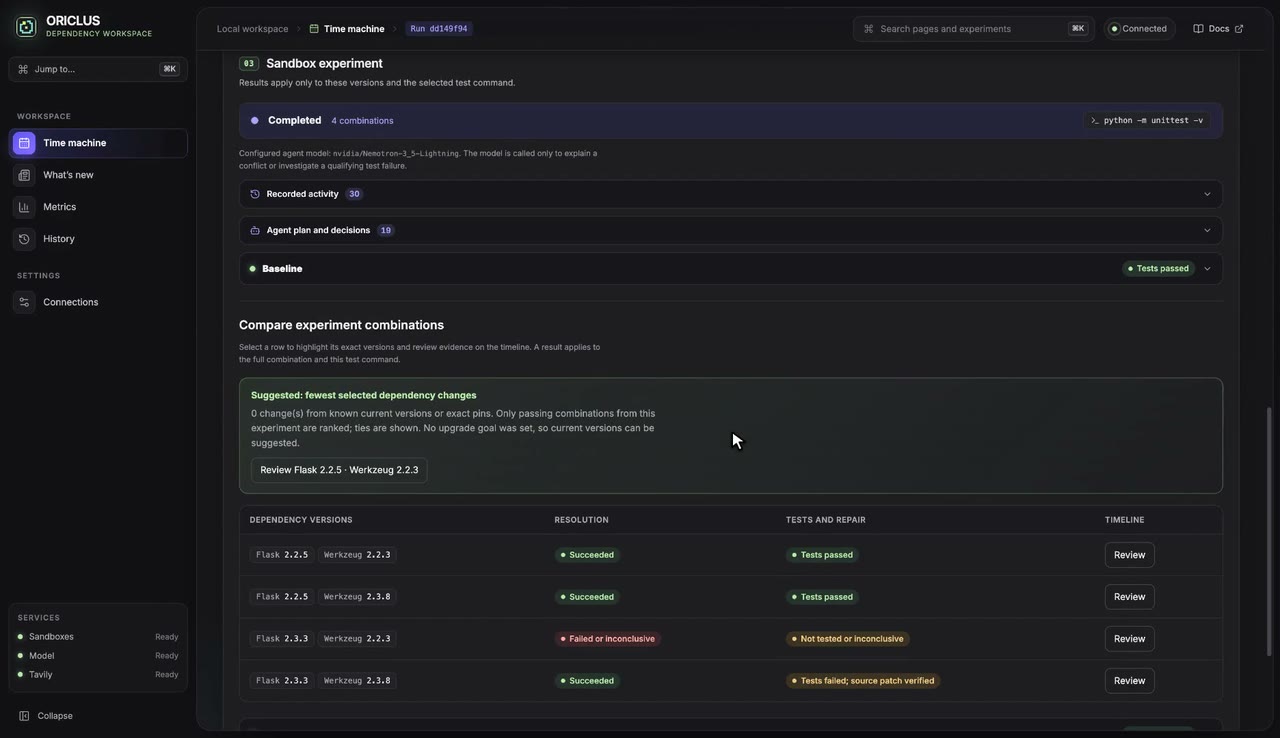Click the Tavily service status row
The width and height of the screenshot is (1280, 738).
point(98,675)
